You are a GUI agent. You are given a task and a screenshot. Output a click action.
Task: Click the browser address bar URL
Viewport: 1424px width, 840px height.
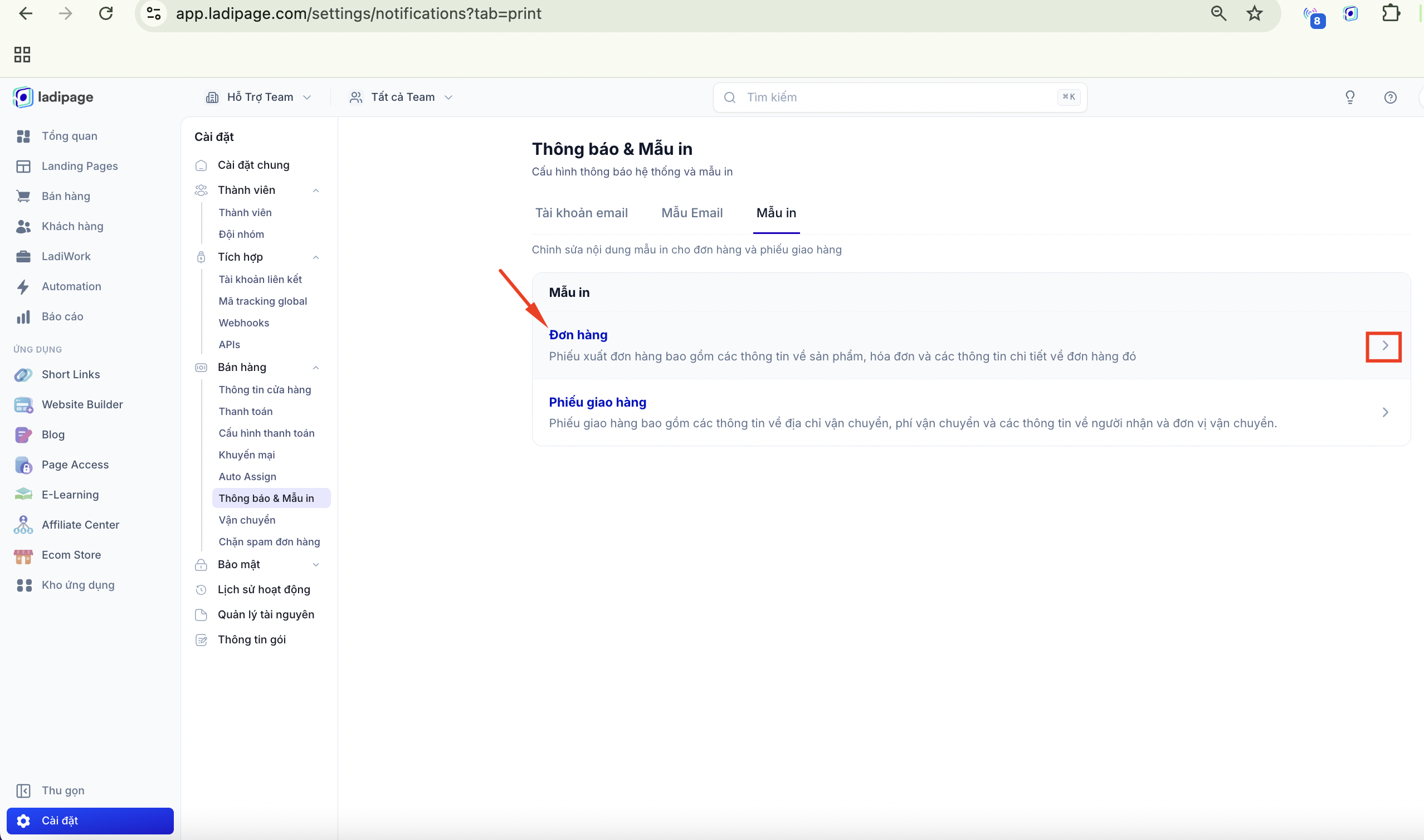(358, 13)
